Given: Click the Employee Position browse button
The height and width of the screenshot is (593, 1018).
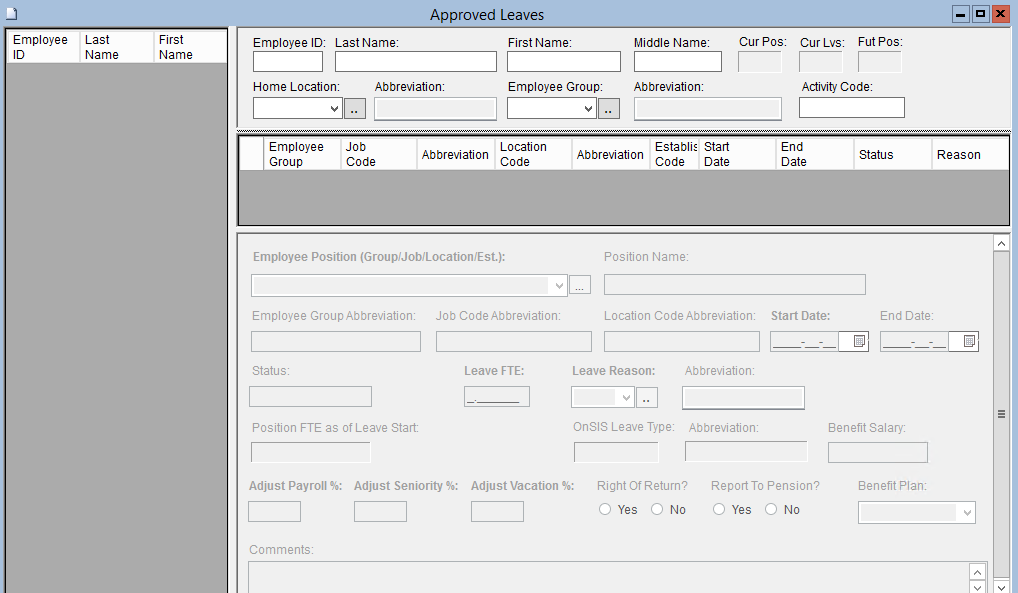Looking at the screenshot, I should pyautogui.click(x=580, y=286).
